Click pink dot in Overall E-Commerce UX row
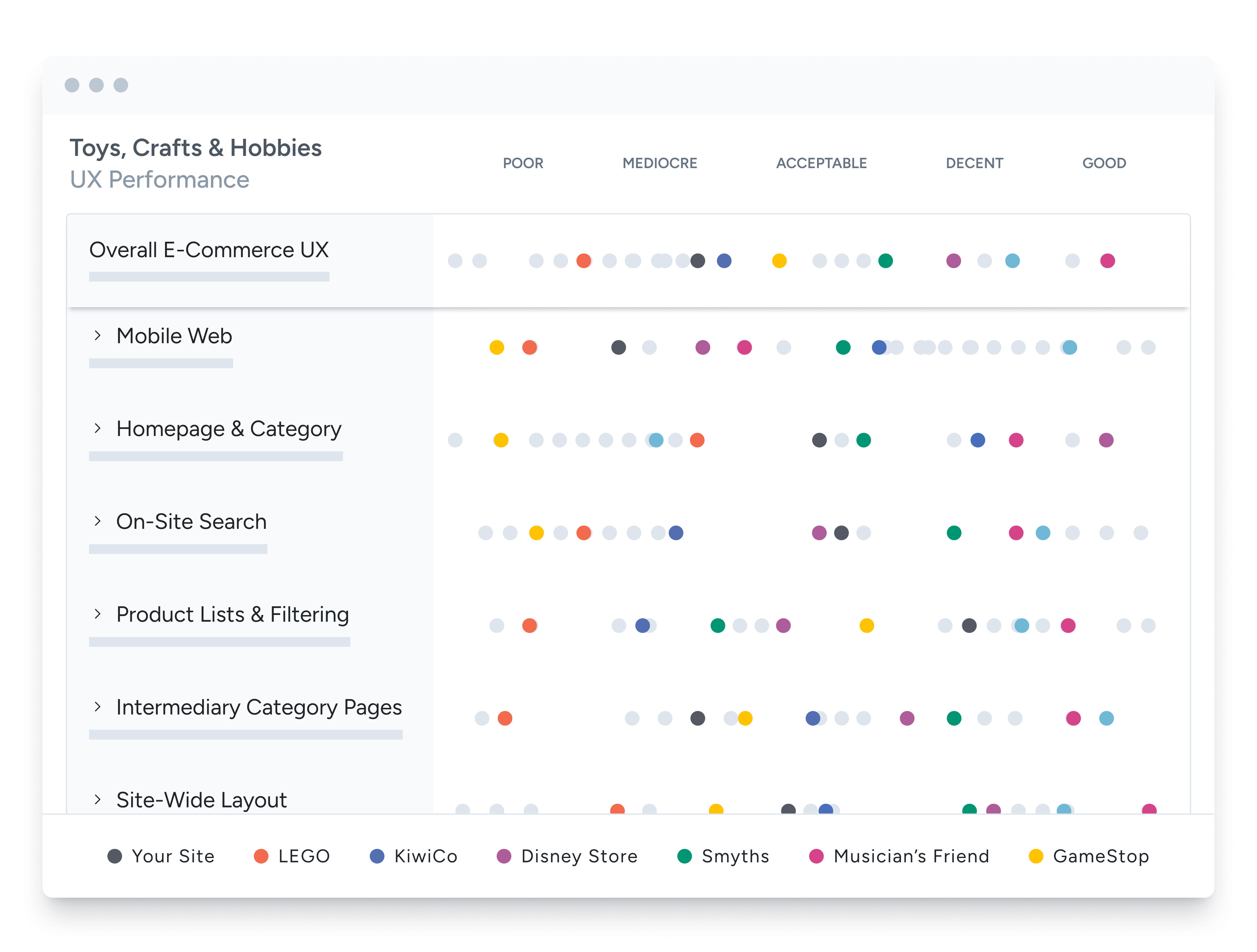This screenshot has width=1257, height=952. coord(1107,261)
